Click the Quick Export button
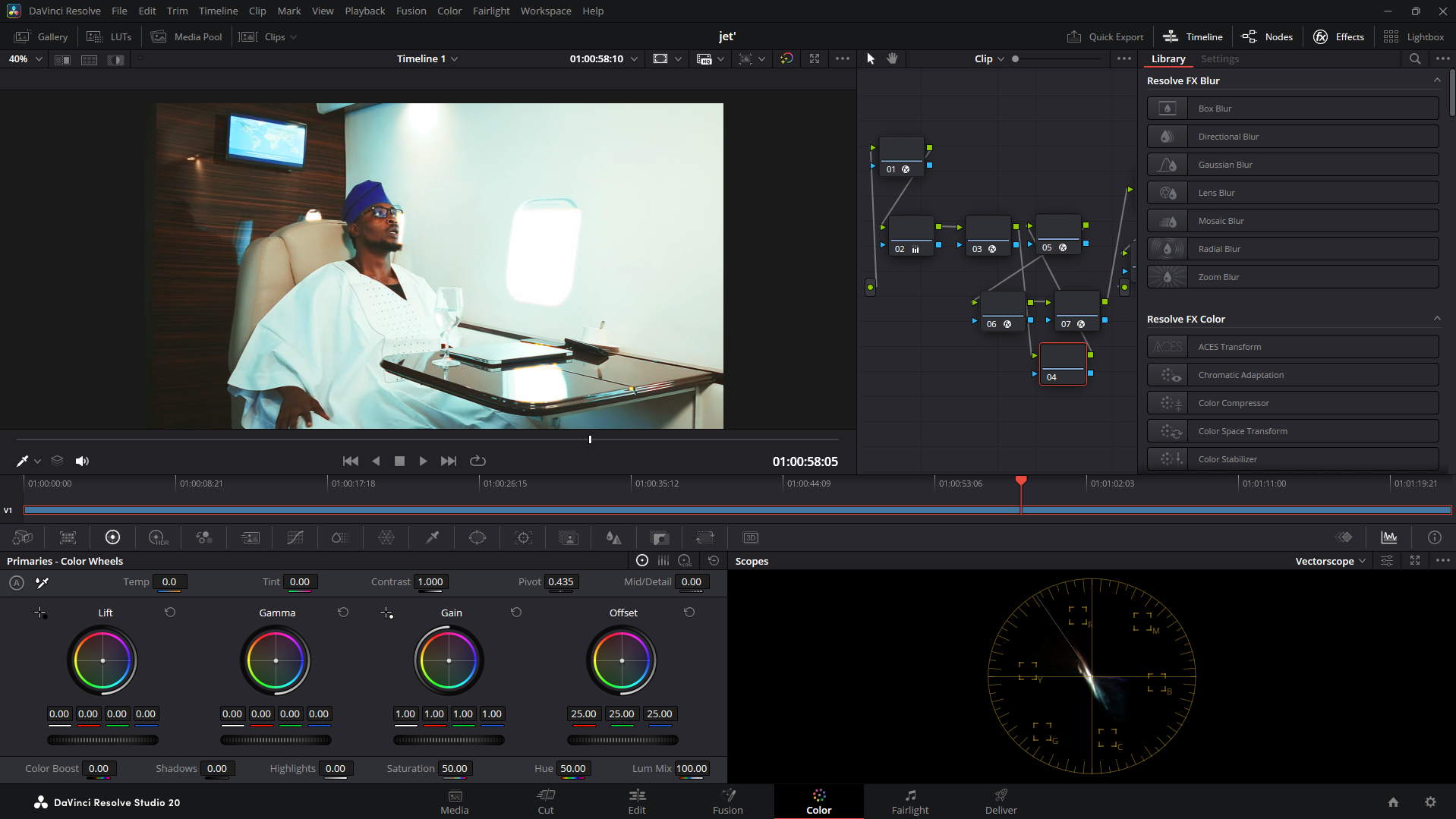 coord(1105,36)
